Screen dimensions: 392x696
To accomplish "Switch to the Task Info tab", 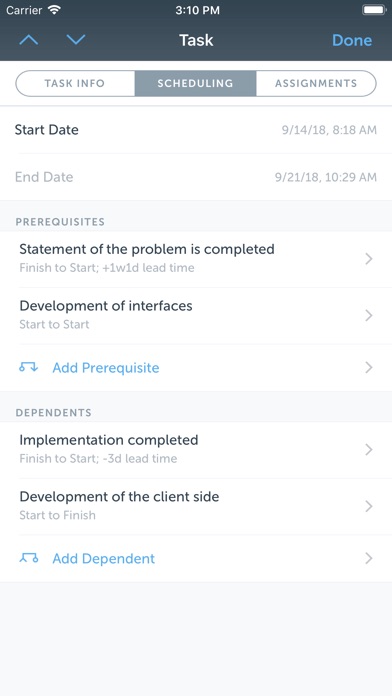I will 75,83.
